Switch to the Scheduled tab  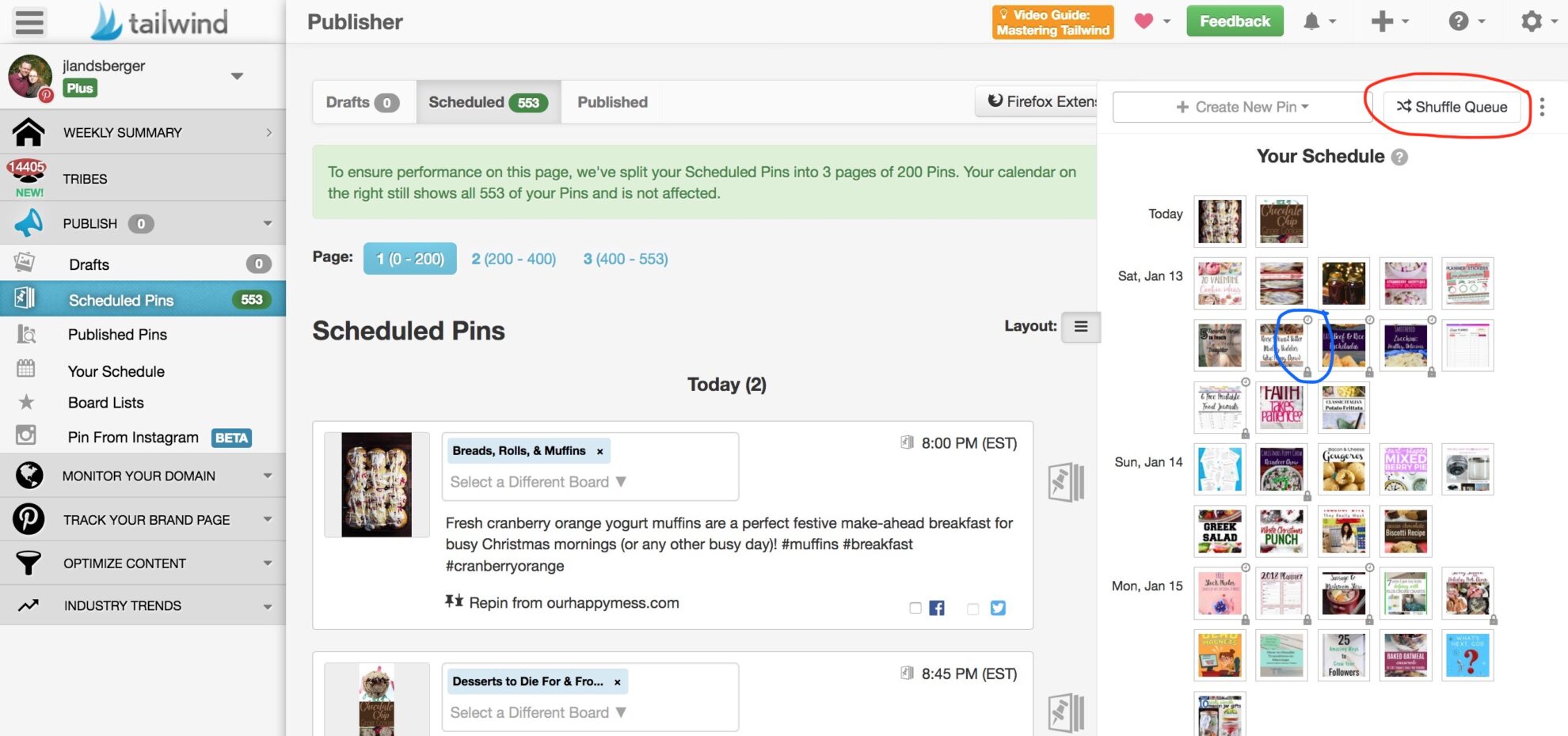[x=488, y=102]
